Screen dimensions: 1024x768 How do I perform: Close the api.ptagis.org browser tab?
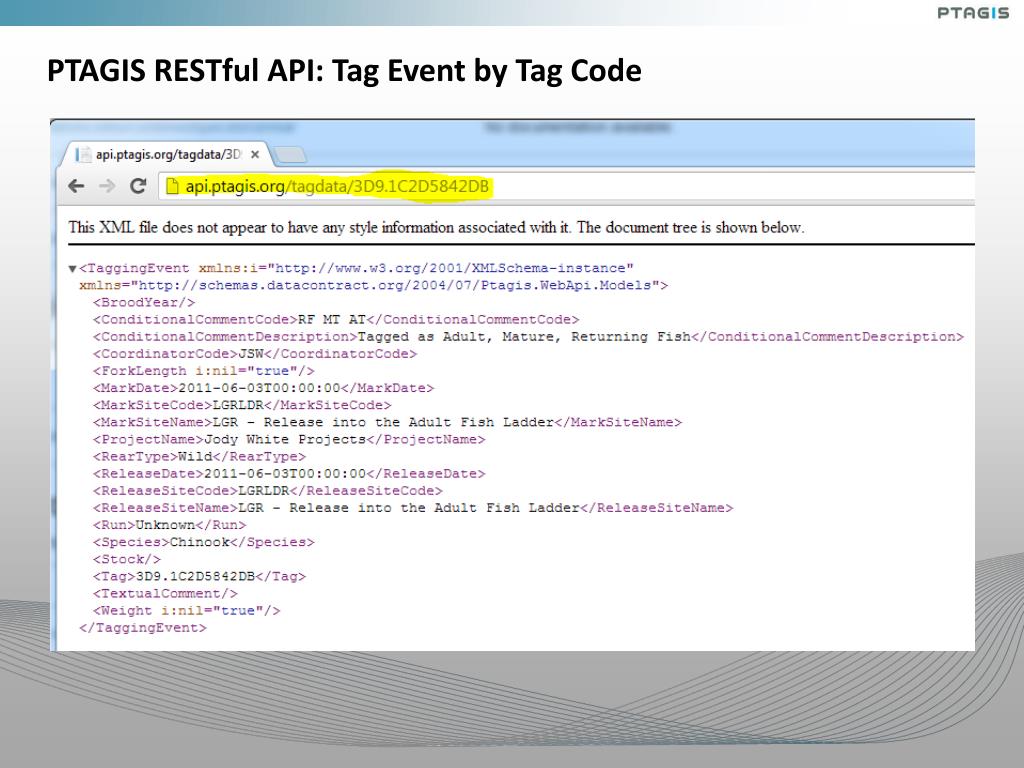255,155
